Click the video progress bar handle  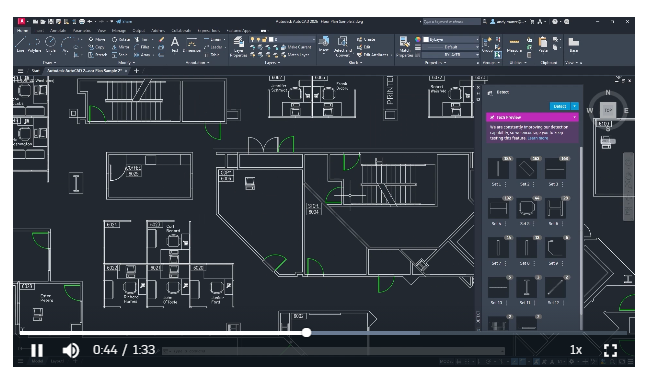(x=306, y=332)
